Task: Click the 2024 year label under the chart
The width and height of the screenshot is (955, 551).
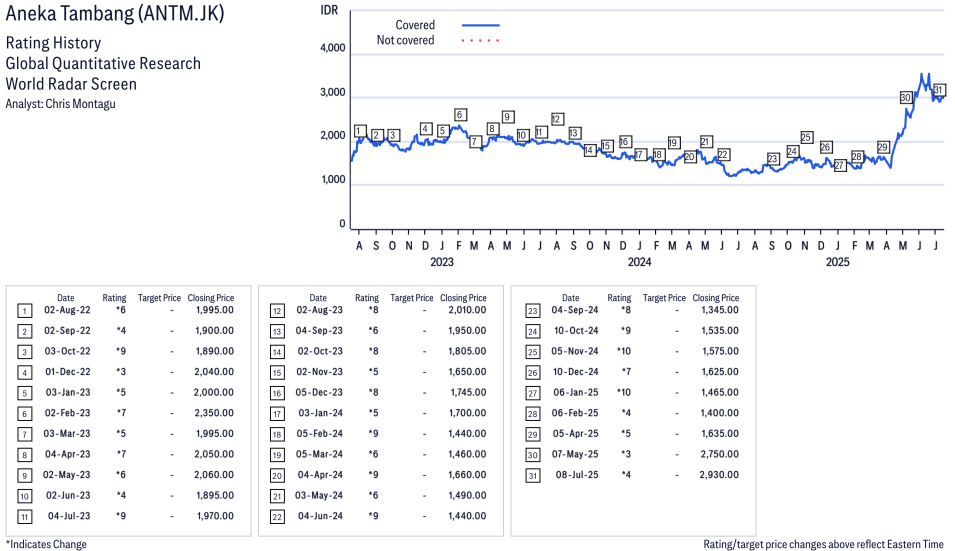Action: click(640, 262)
